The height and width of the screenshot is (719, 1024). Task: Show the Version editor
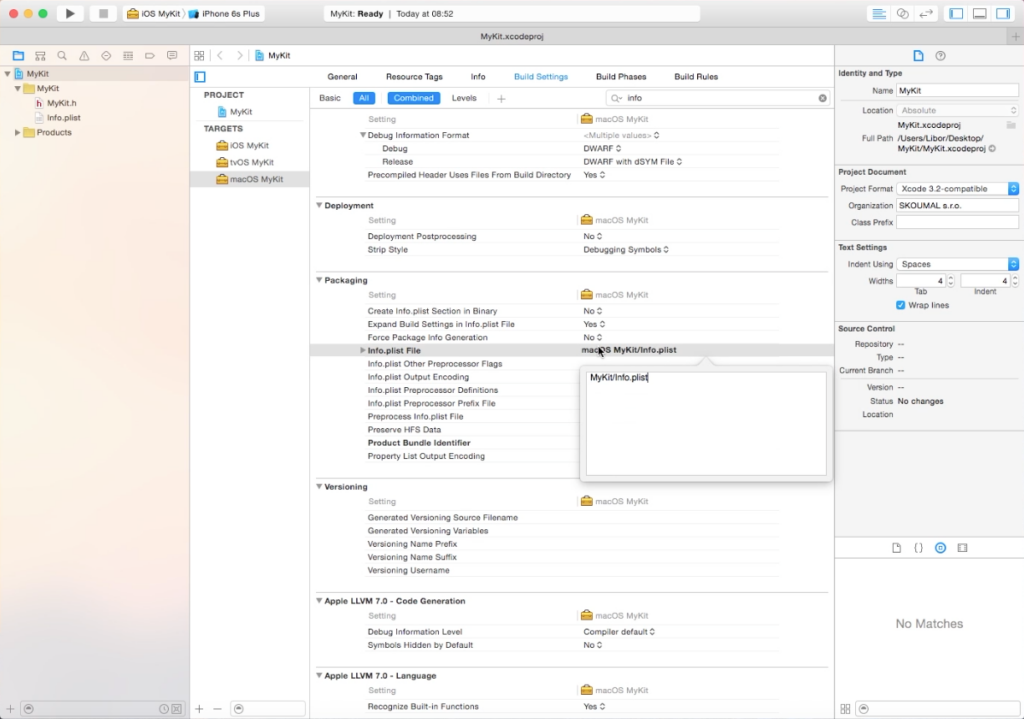tap(926, 13)
